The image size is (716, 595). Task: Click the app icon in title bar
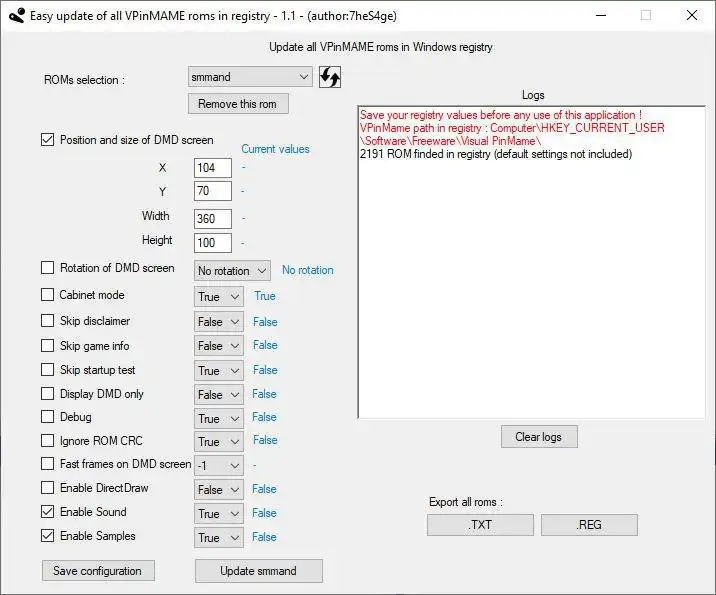(16, 16)
